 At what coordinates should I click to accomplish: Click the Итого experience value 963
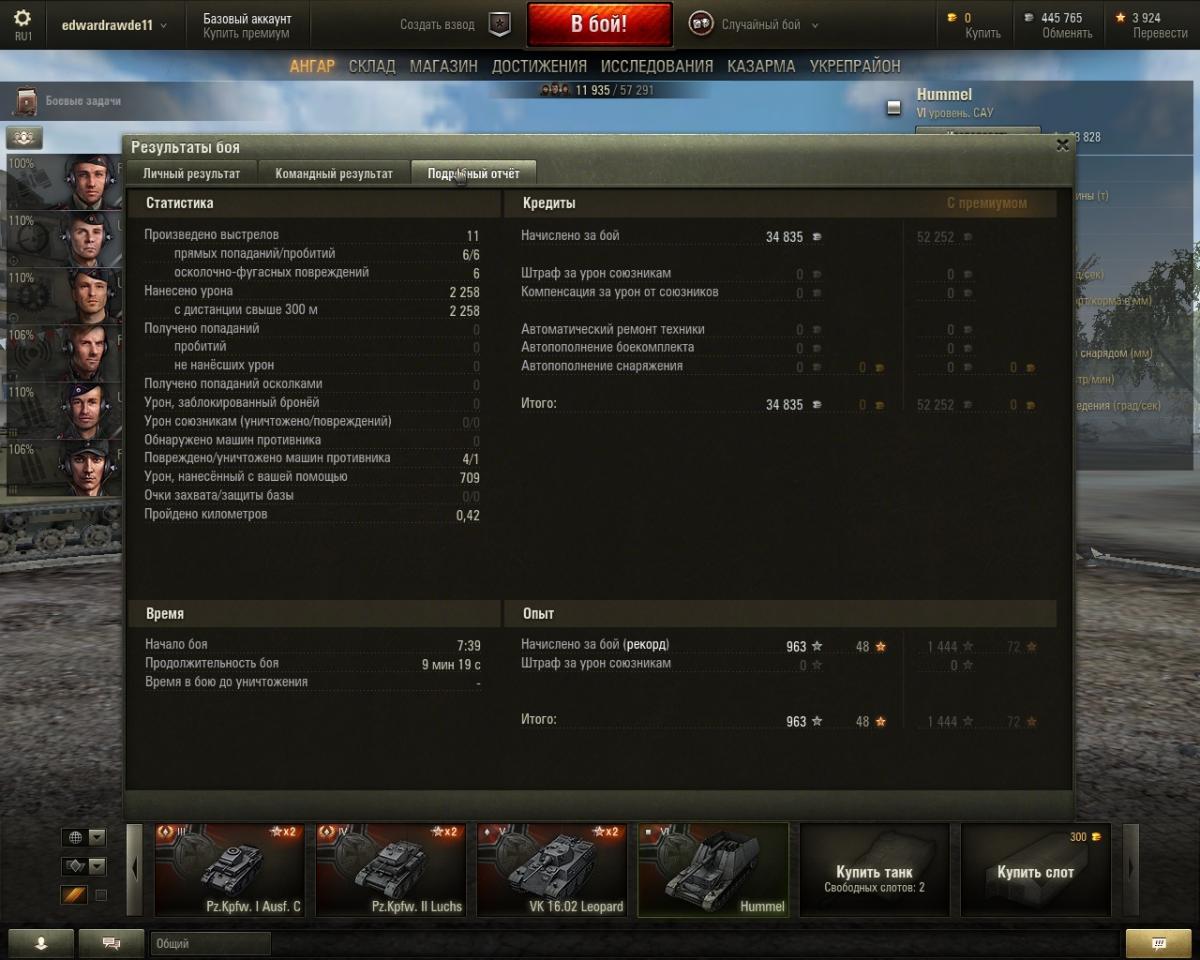coord(796,721)
